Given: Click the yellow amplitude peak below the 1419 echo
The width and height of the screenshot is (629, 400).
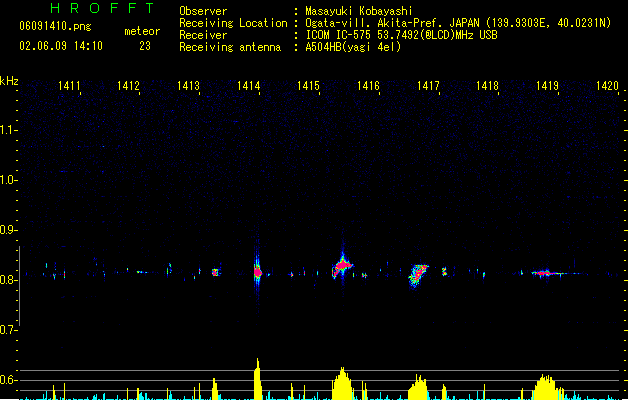Looking at the screenshot, I should tap(544, 387).
